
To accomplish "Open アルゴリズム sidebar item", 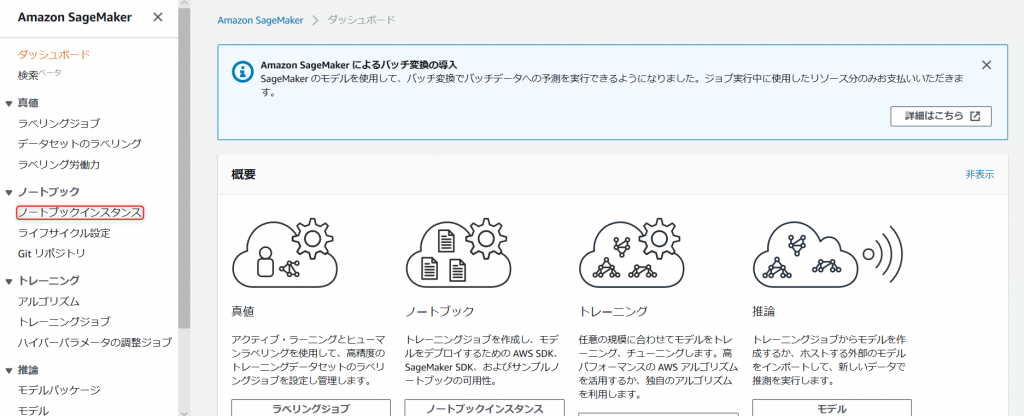I will coord(48,301).
